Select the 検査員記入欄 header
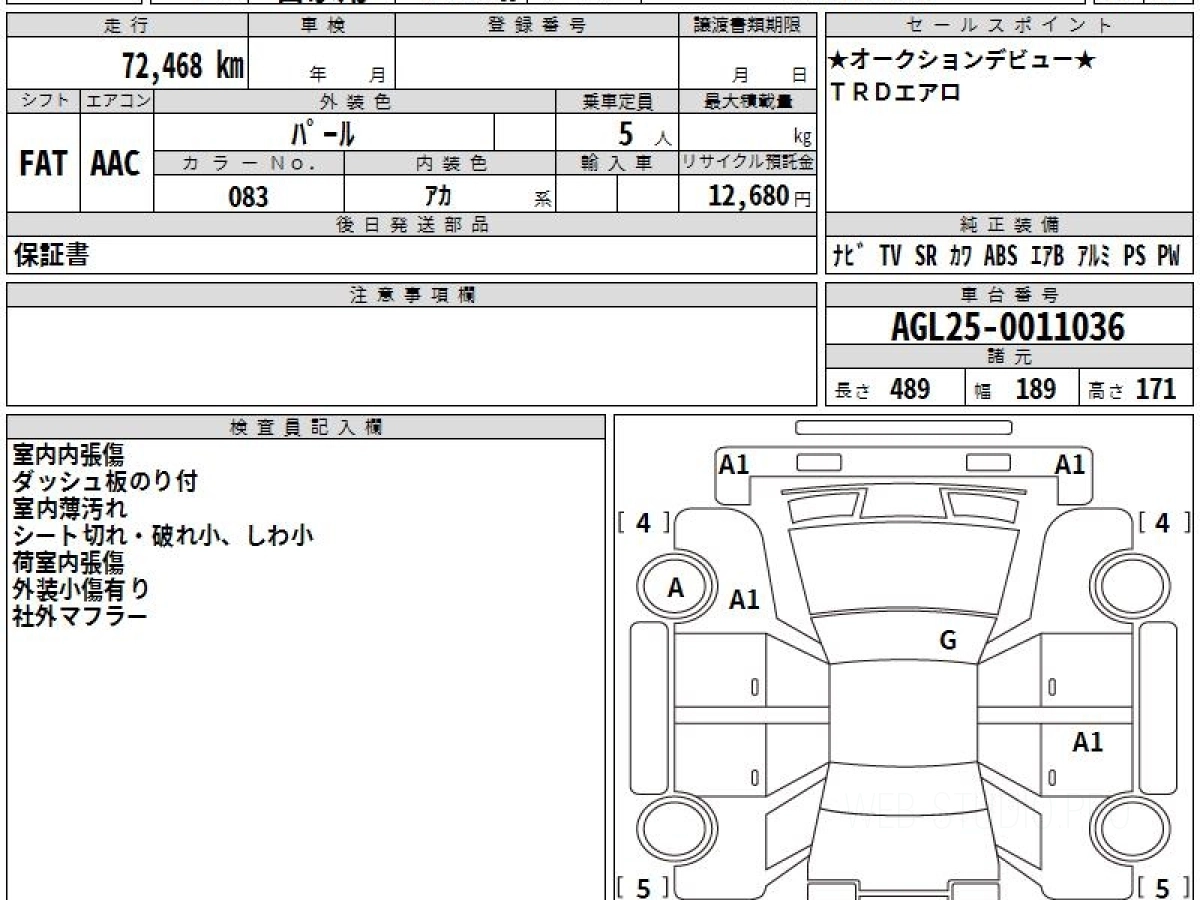Viewport: 1200px width, 900px height. [306, 427]
